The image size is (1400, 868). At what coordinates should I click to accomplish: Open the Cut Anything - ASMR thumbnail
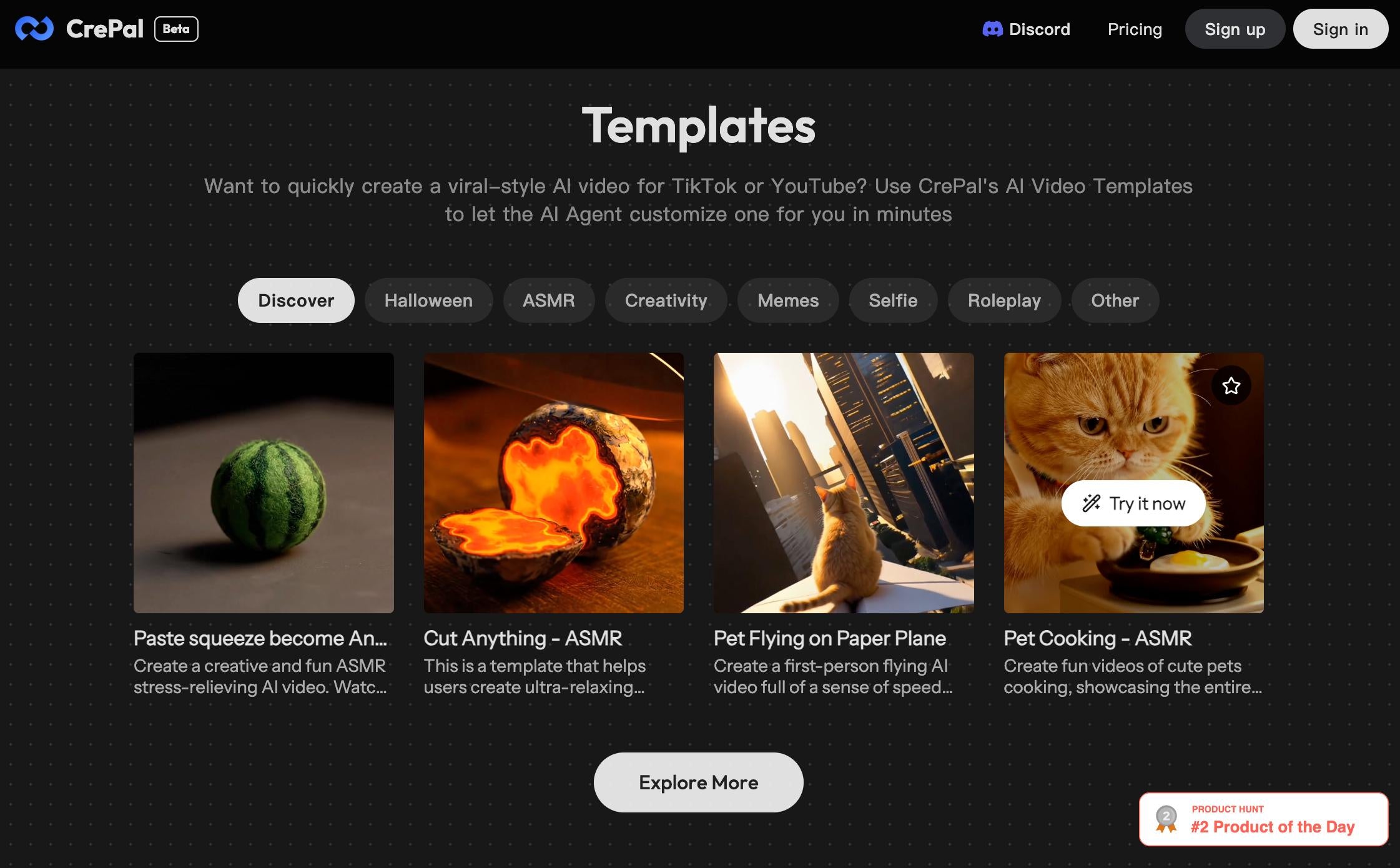click(553, 483)
